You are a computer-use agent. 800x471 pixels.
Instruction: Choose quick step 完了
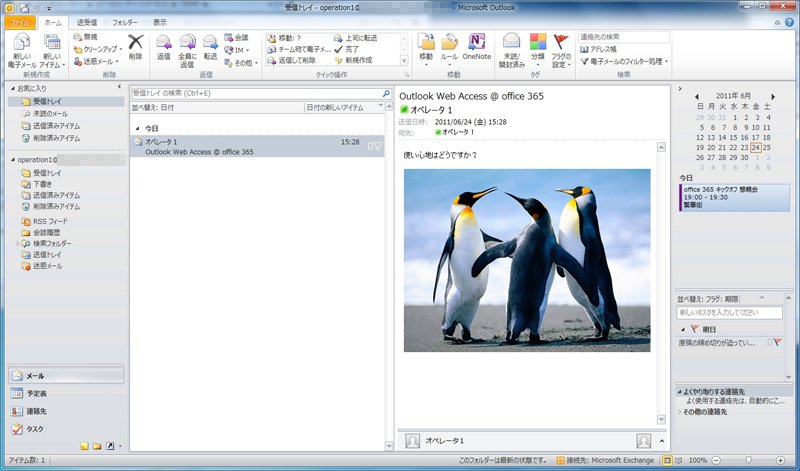point(346,49)
